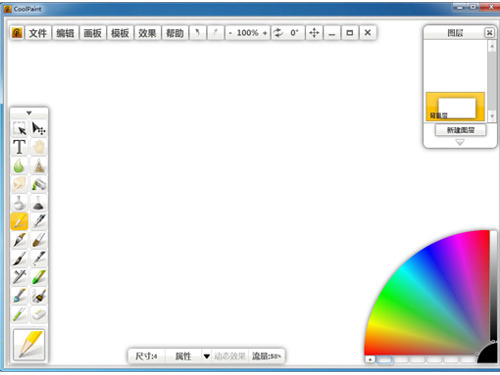The height and width of the screenshot is (375, 500).
Task: Click the move canvas crosshair icon
Action: coord(314,33)
